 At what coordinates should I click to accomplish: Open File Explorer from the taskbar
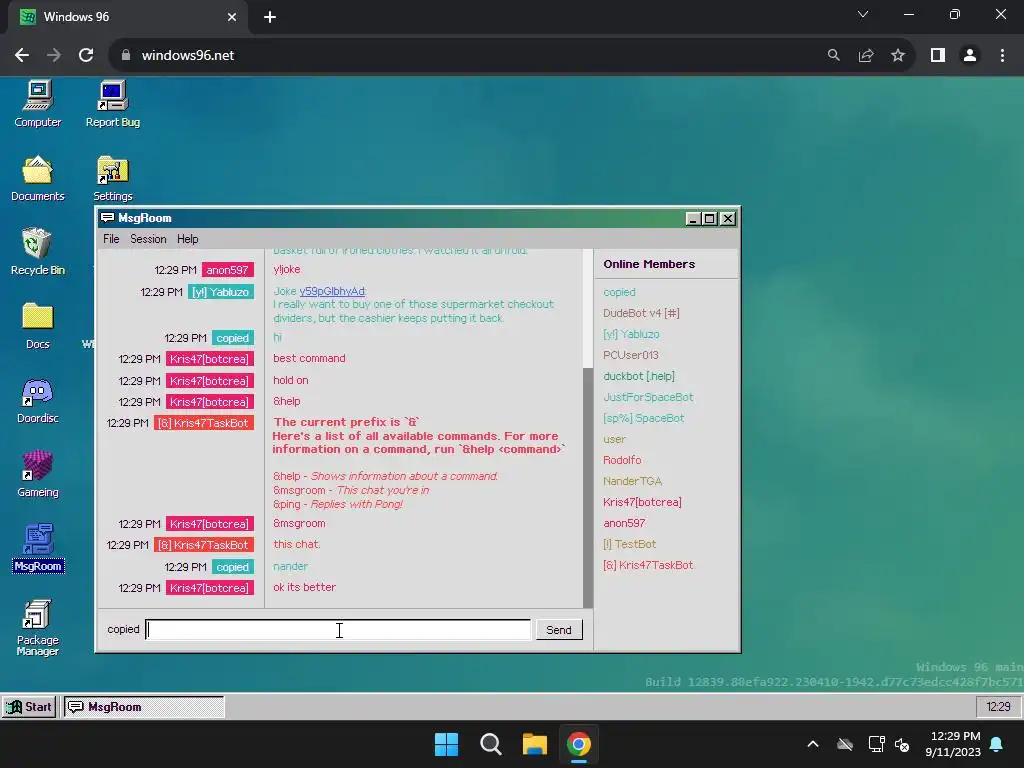pyautogui.click(x=535, y=744)
